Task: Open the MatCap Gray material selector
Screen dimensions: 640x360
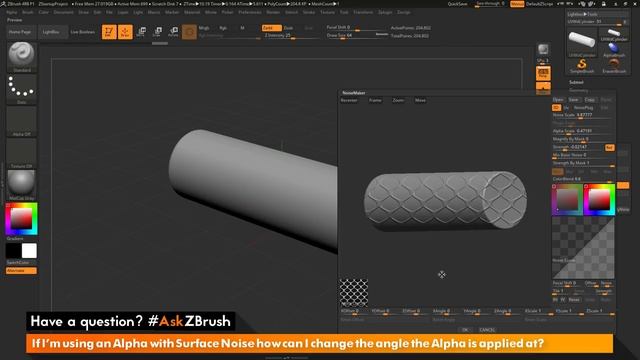Action: click(22, 185)
